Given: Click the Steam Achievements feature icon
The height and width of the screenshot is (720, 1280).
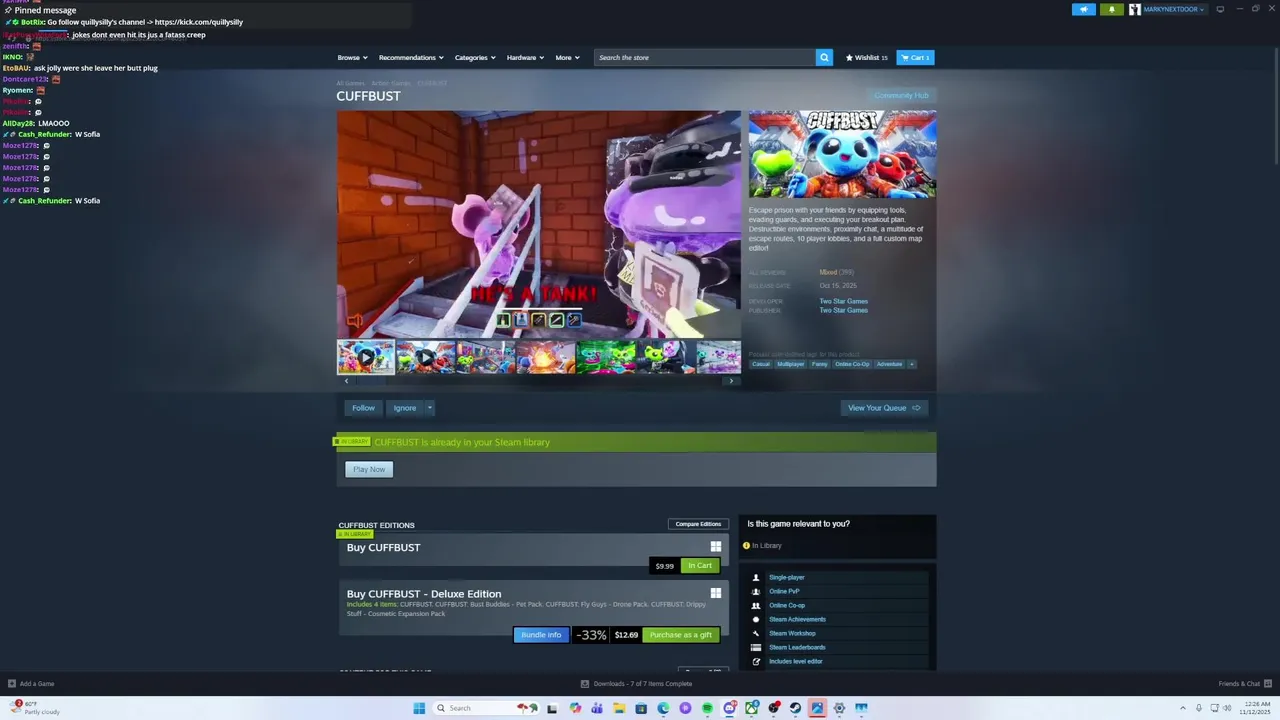Looking at the screenshot, I should point(756,619).
